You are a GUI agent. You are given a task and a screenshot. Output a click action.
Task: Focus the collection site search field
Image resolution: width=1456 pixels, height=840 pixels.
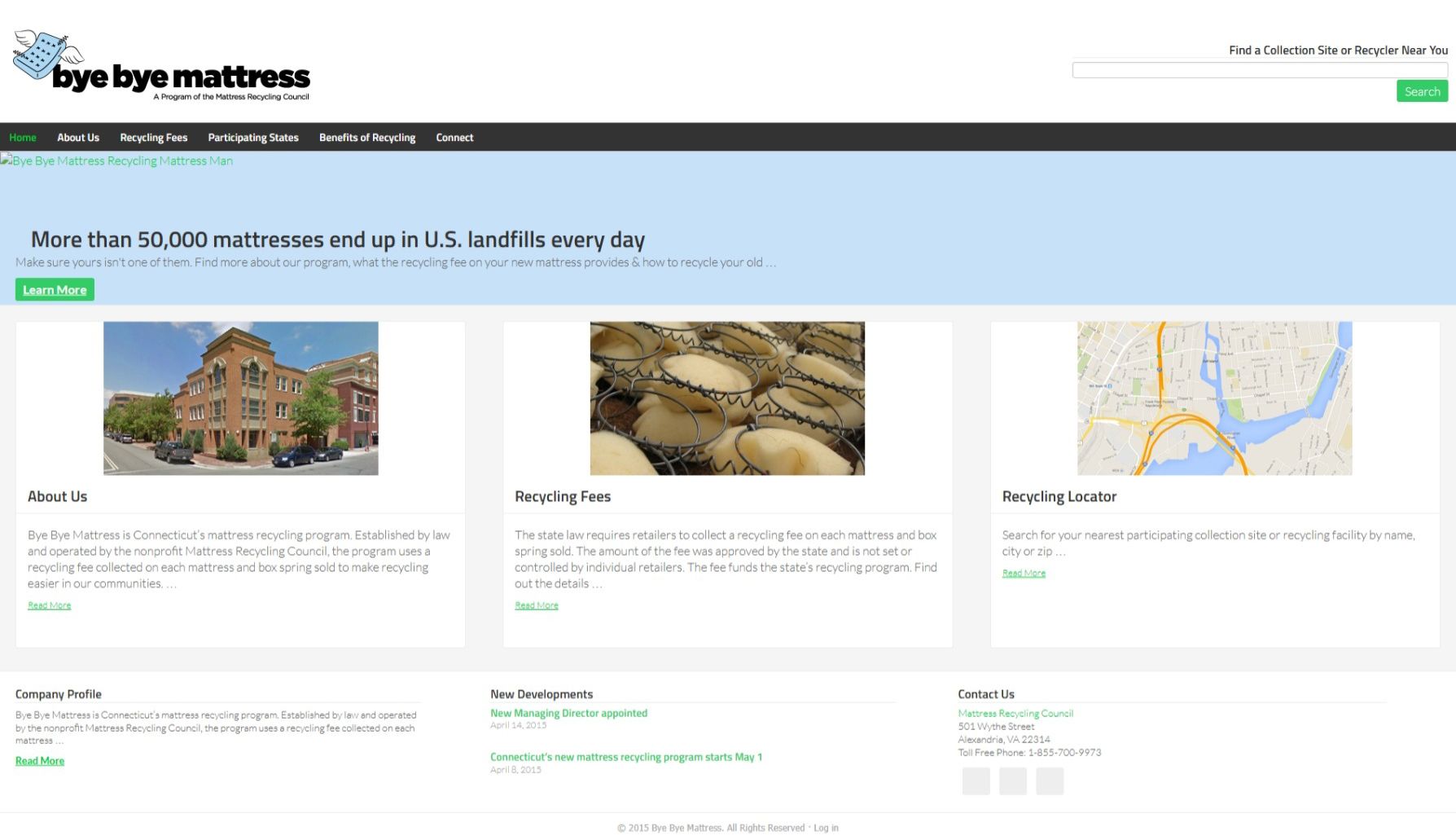point(1259,71)
